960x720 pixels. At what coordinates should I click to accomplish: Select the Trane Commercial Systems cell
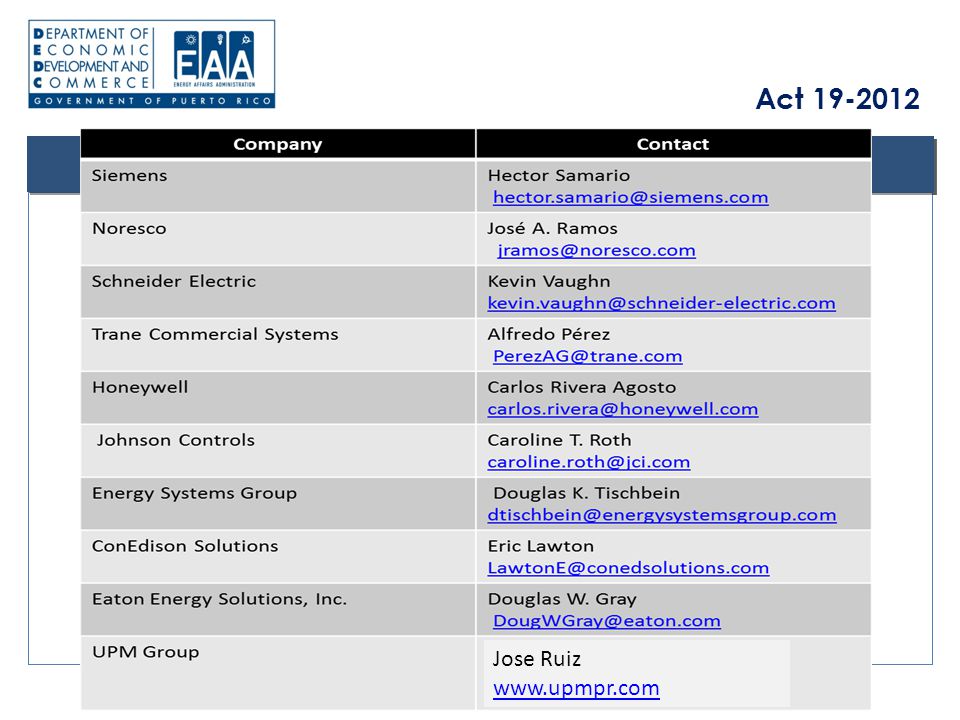point(278,345)
